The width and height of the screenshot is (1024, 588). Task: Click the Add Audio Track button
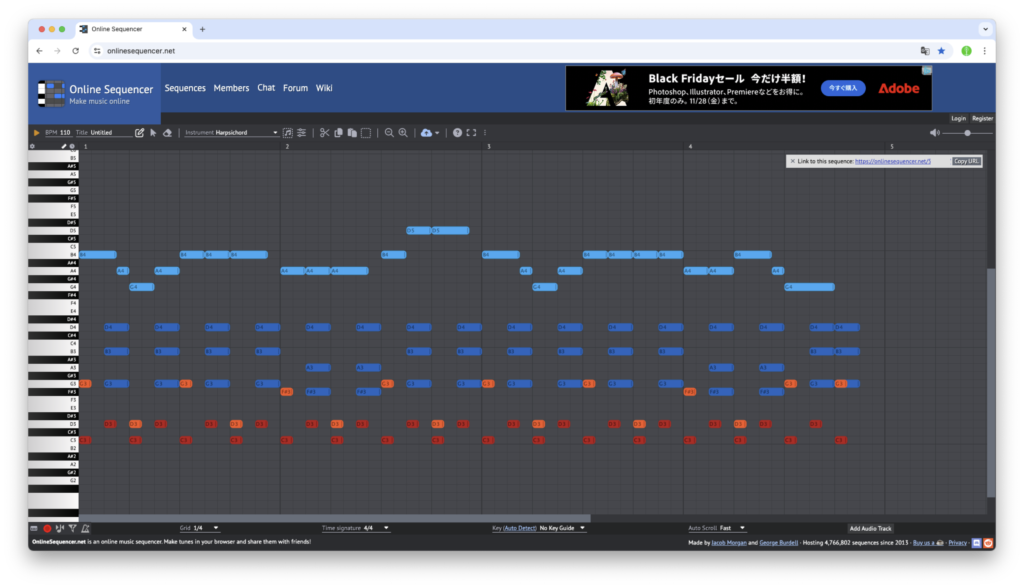(870, 528)
